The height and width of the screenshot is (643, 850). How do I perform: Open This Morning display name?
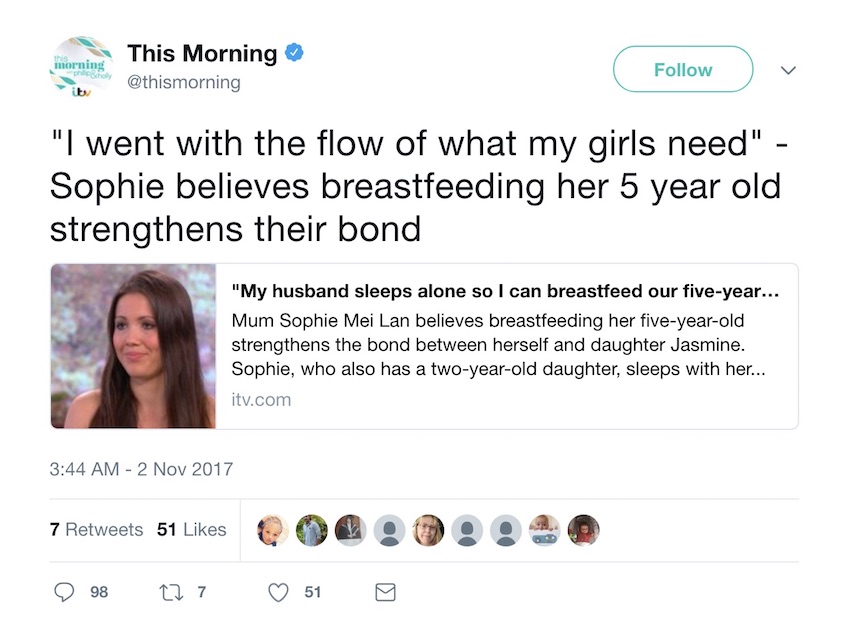click(x=202, y=53)
